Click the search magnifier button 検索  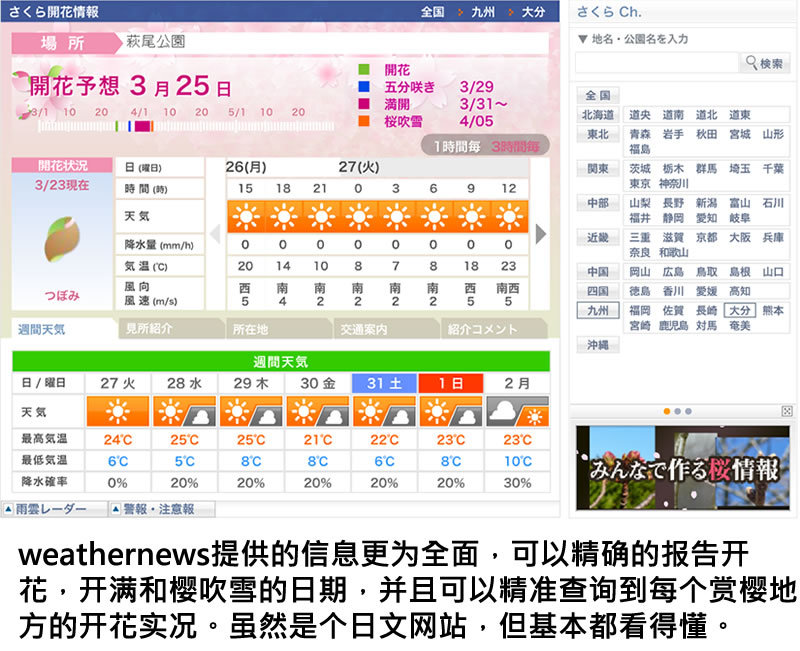pos(764,63)
